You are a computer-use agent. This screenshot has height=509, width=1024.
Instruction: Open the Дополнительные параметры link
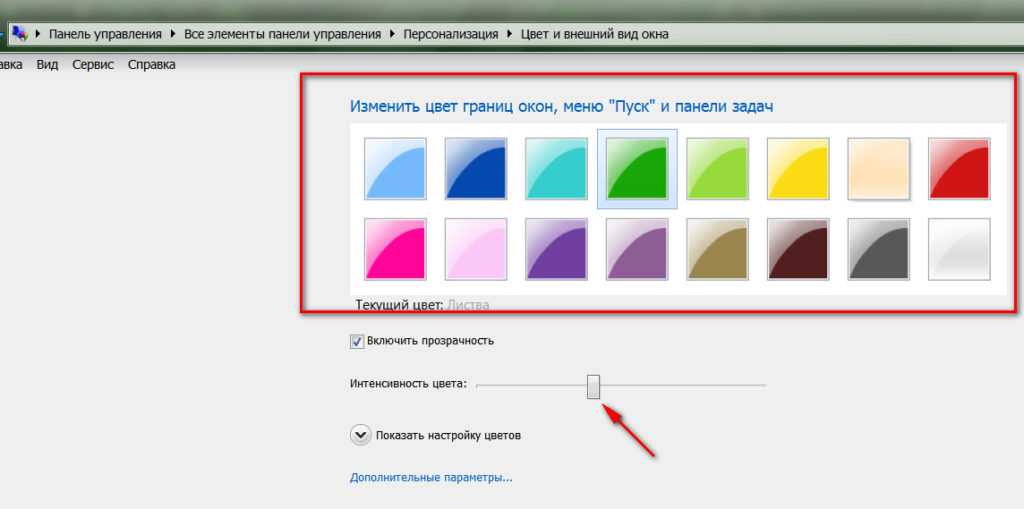(431, 478)
